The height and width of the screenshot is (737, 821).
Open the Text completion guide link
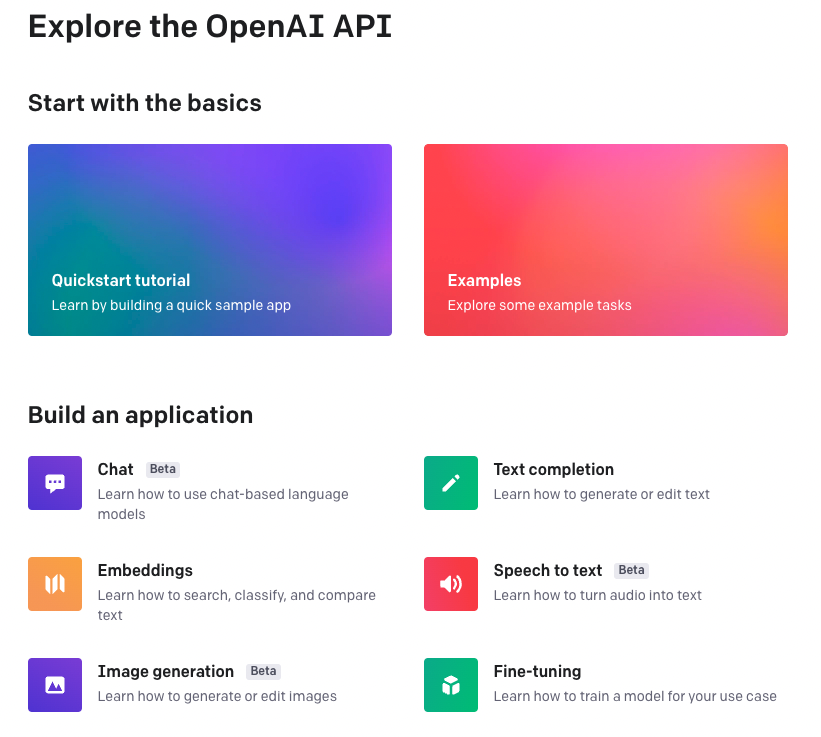point(553,470)
